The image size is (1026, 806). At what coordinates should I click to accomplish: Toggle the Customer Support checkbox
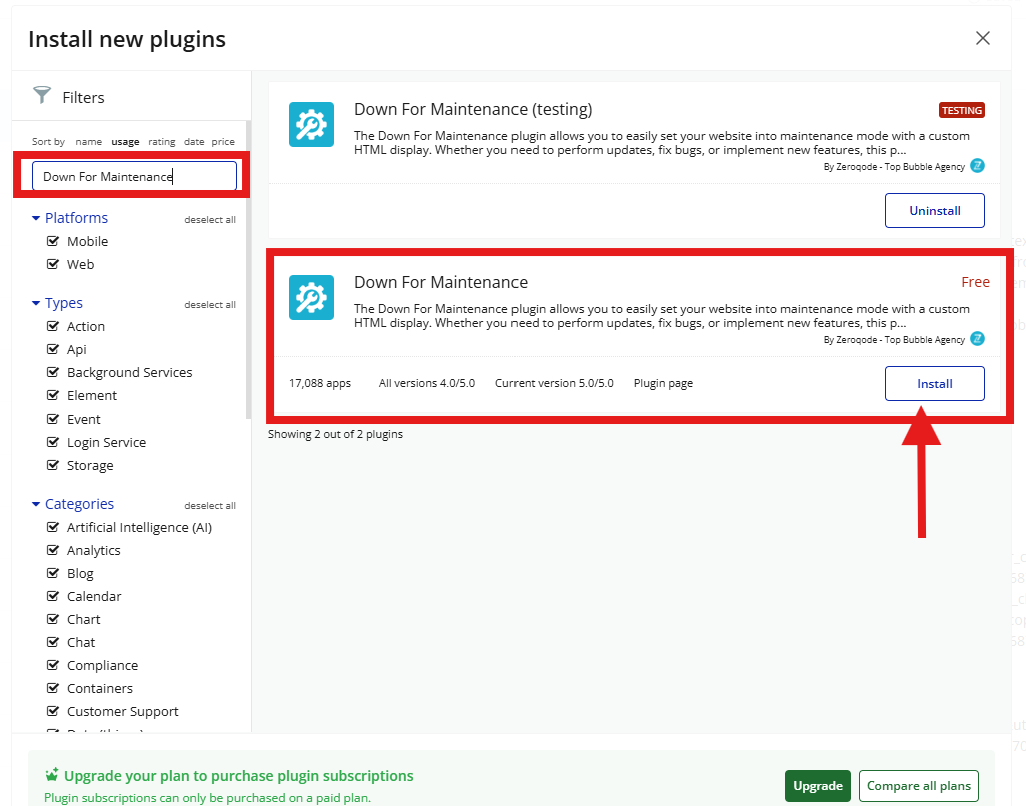53,710
